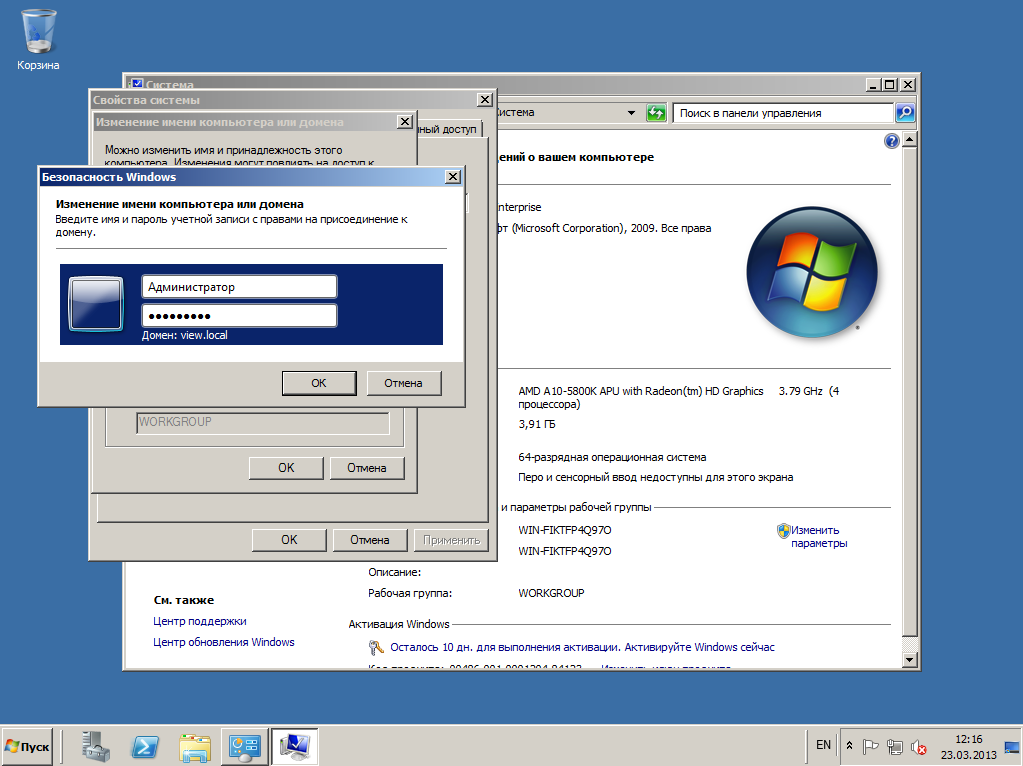Click the key icon next to activation
The width and height of the screenshot is (1023, 766).
(x=376, y=647)
